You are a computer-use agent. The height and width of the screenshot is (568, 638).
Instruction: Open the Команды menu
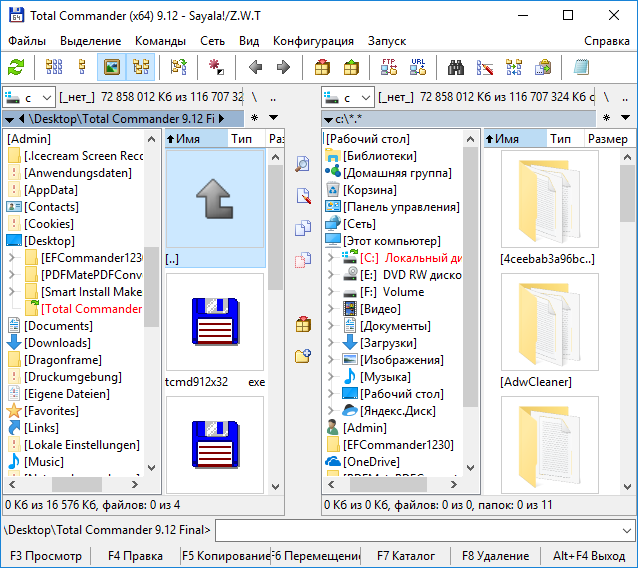[x=161, y=41]
